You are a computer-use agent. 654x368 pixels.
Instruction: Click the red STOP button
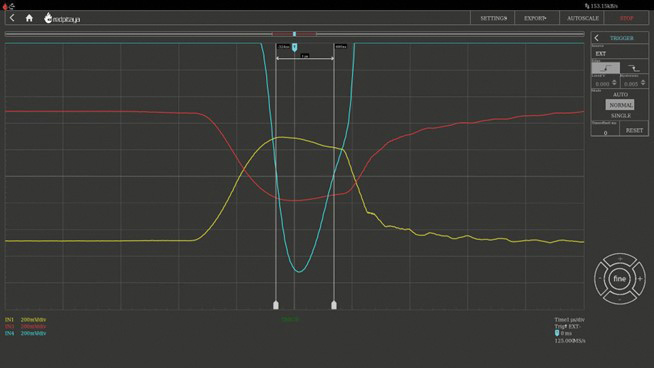pyautogui.click(x=626, y=18)
